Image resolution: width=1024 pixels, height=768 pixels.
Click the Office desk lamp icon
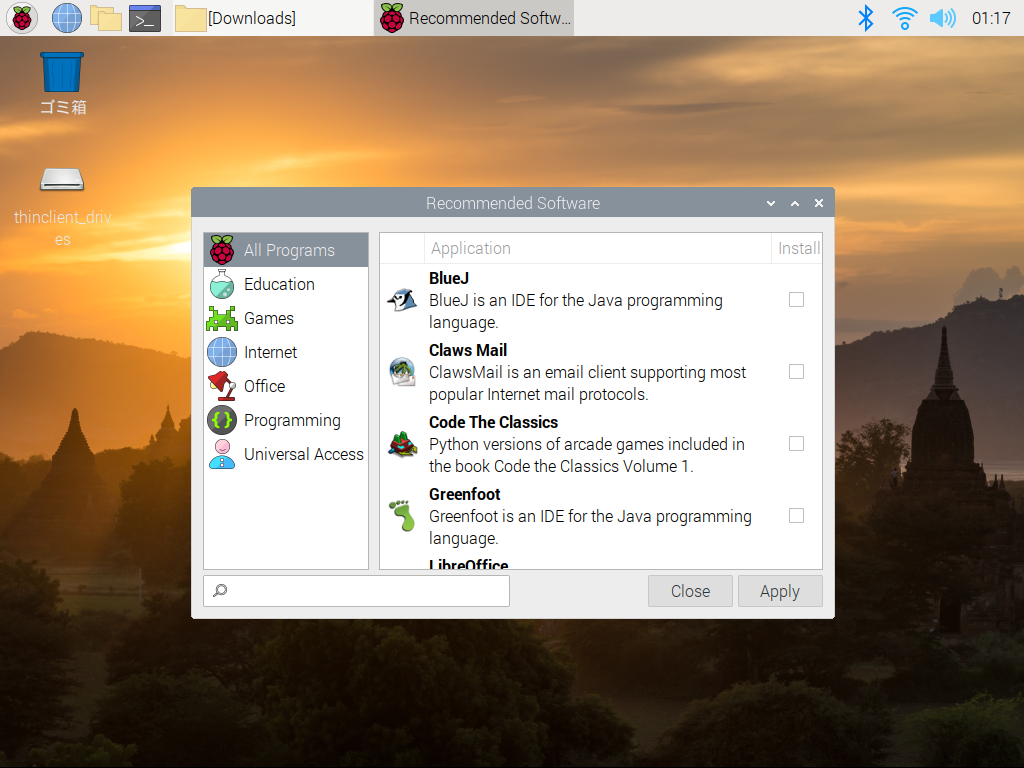click(x=222, y=386)
